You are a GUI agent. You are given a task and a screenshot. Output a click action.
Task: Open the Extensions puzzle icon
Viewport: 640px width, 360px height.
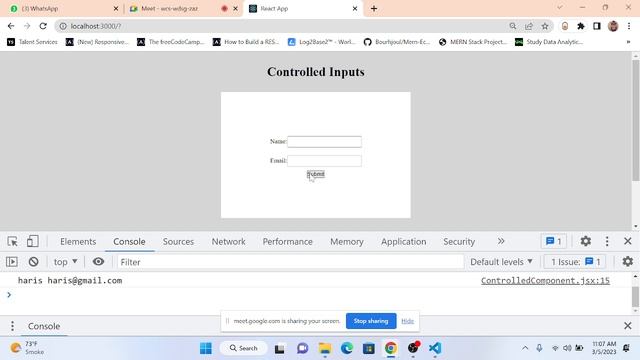pyautogui.click(x=581, y=26)
